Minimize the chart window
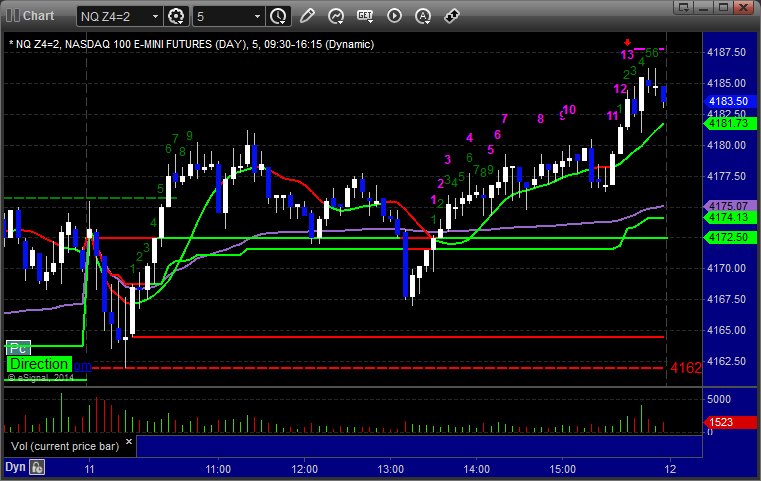 (x=705, y=7)
